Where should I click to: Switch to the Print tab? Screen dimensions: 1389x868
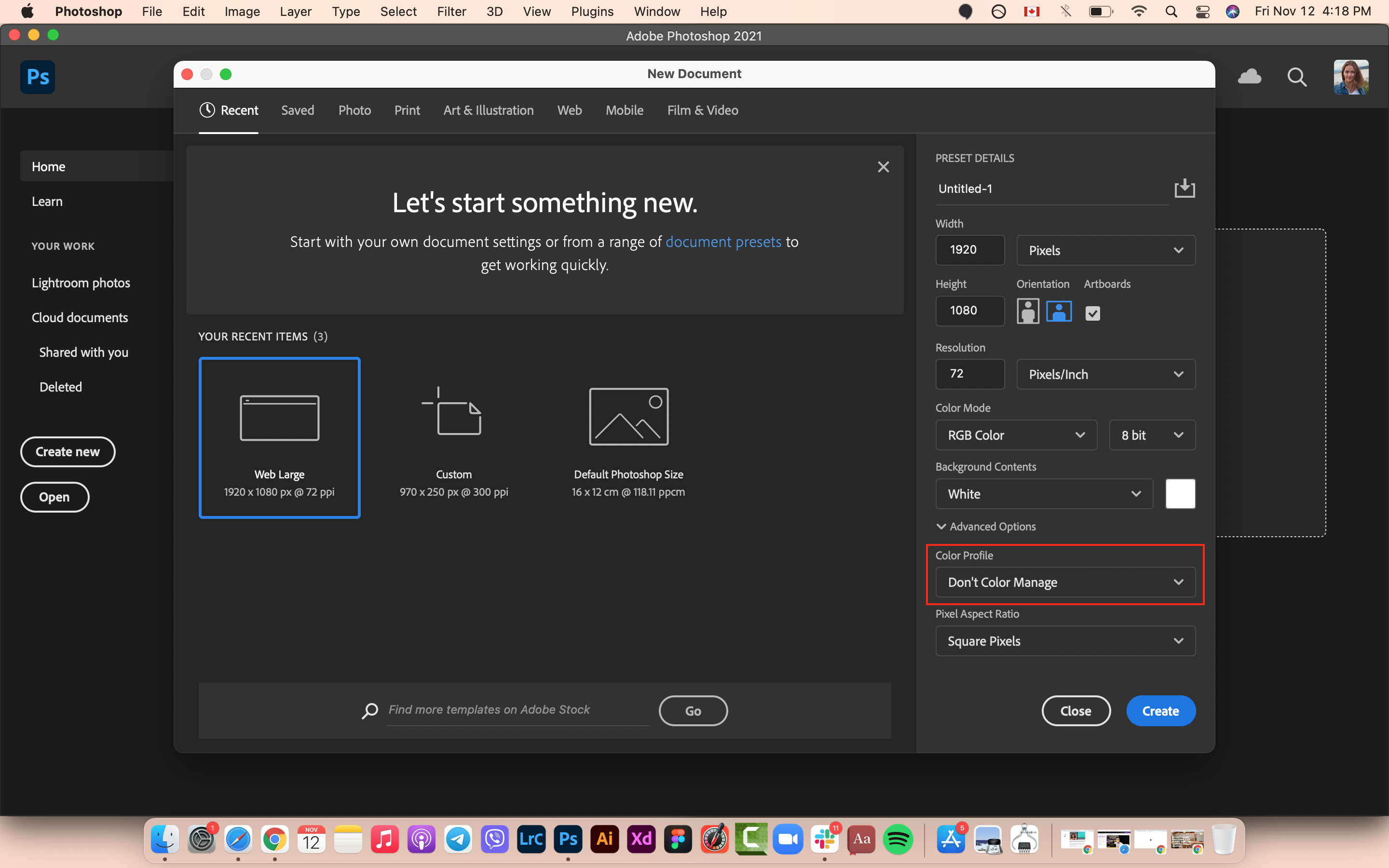(x=407, y=110)
